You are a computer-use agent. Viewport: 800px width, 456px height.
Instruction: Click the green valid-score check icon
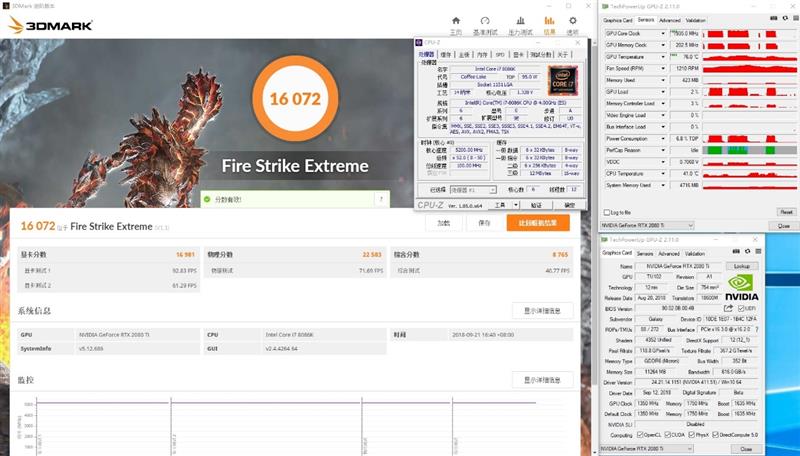pyautogui.click(x=207, y=199)
